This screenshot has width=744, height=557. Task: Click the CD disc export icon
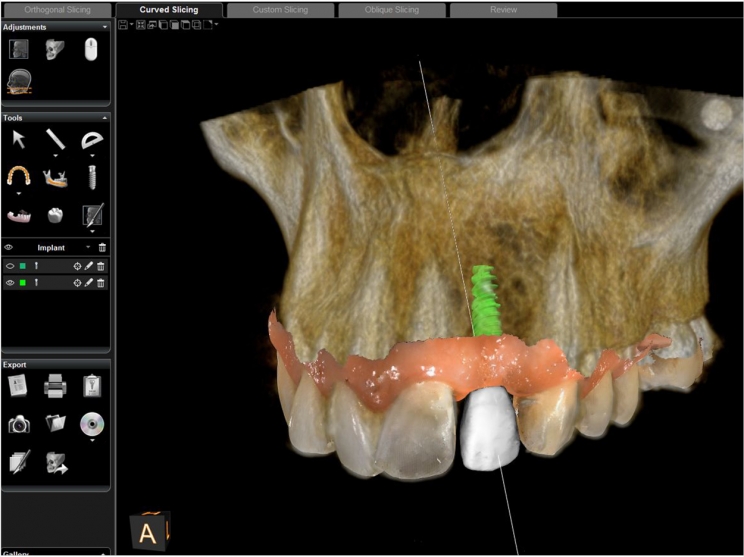click(x=92, y=424)
